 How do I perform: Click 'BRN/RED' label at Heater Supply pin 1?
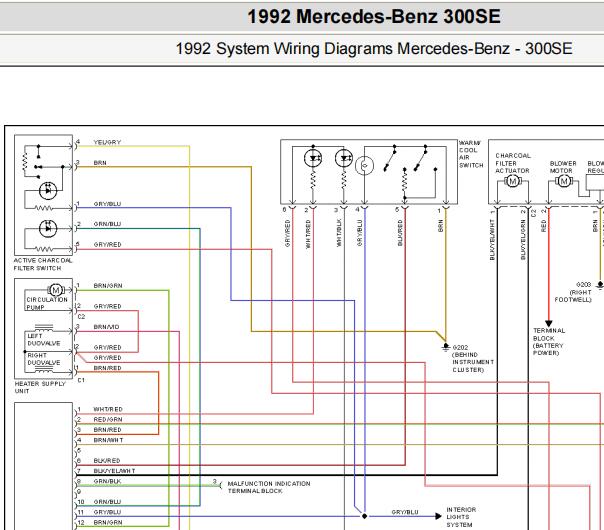pos(107,368)
